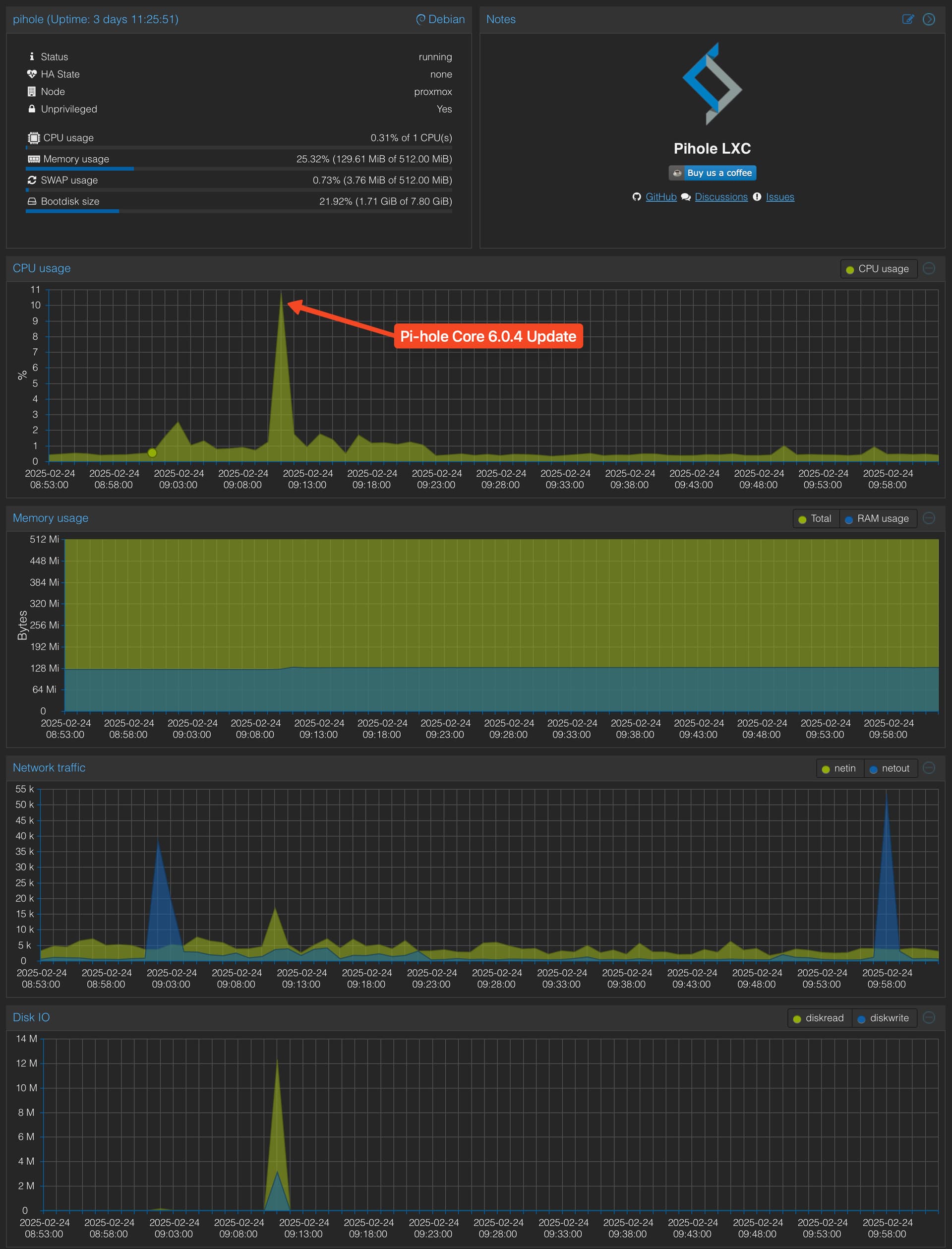This screenshot has width=952, height=1249.
Task: Click the CPU usage chip icon
Action: [33, 138]
